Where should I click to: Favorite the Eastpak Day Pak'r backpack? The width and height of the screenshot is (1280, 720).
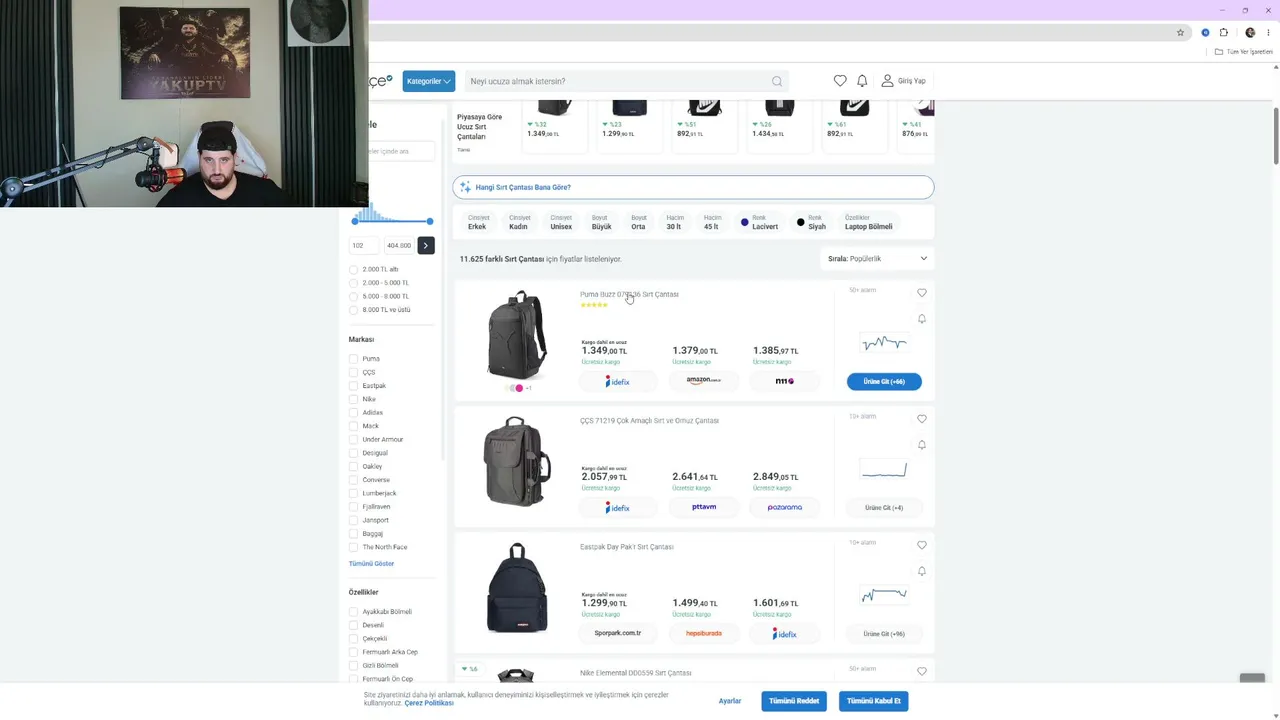coord(922,545)
